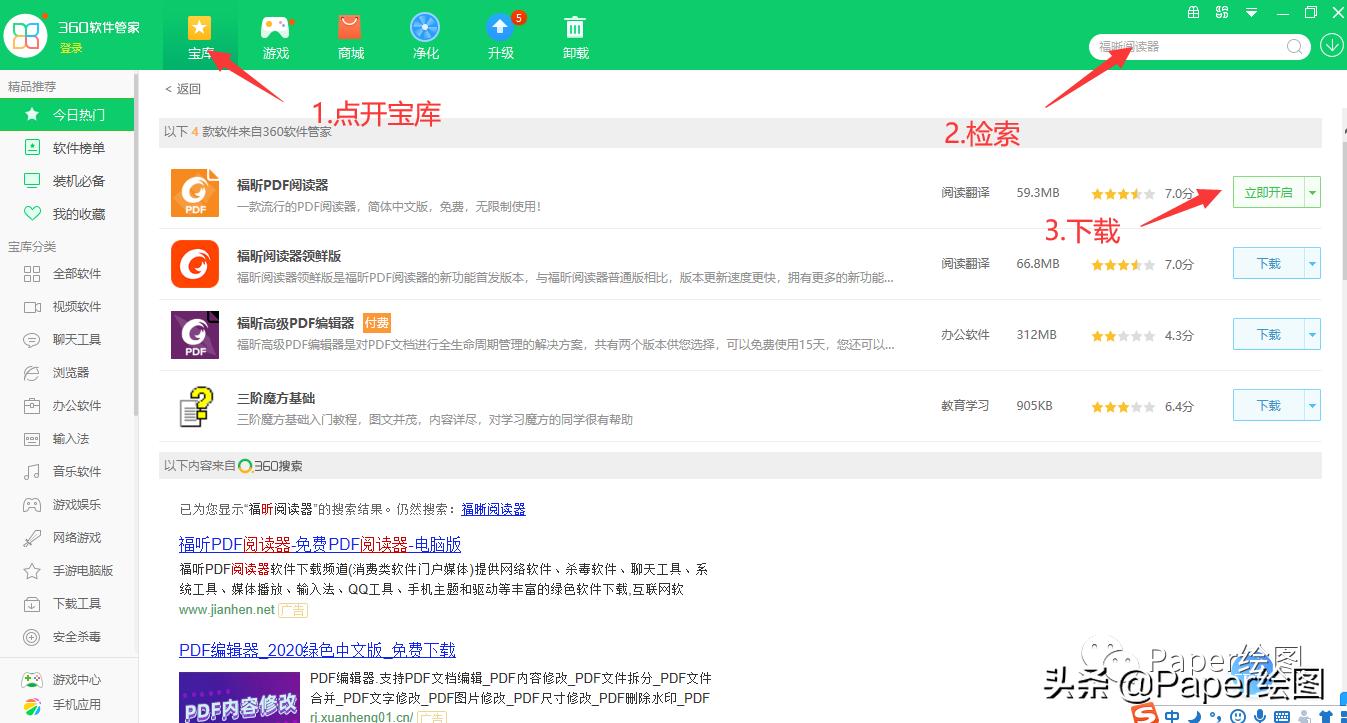The image size is (1347, 723).
Task: Click 立即开启 for 福昕PDF阅读器
Action: coord(1269,192)
